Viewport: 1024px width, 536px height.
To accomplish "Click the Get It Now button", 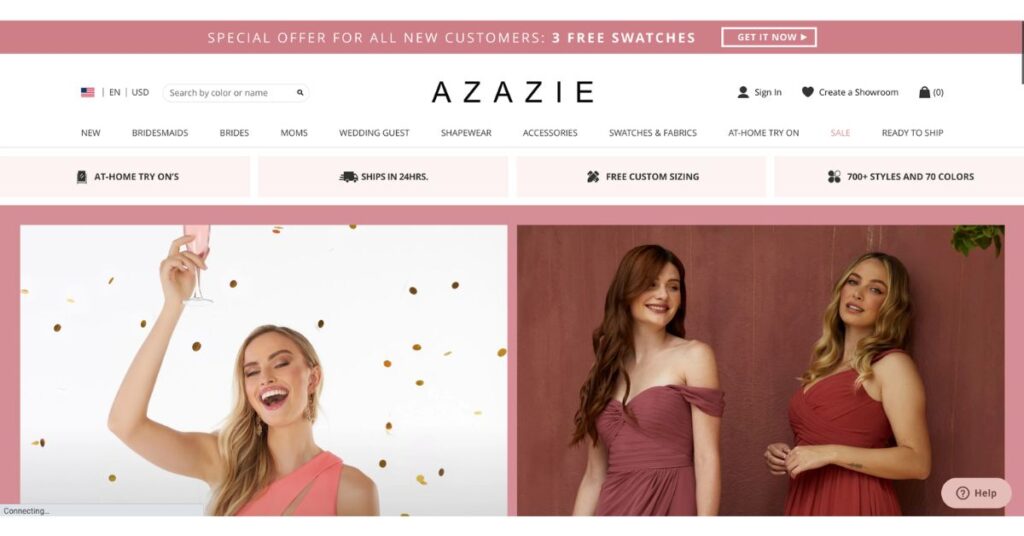I will click(769, 37).
